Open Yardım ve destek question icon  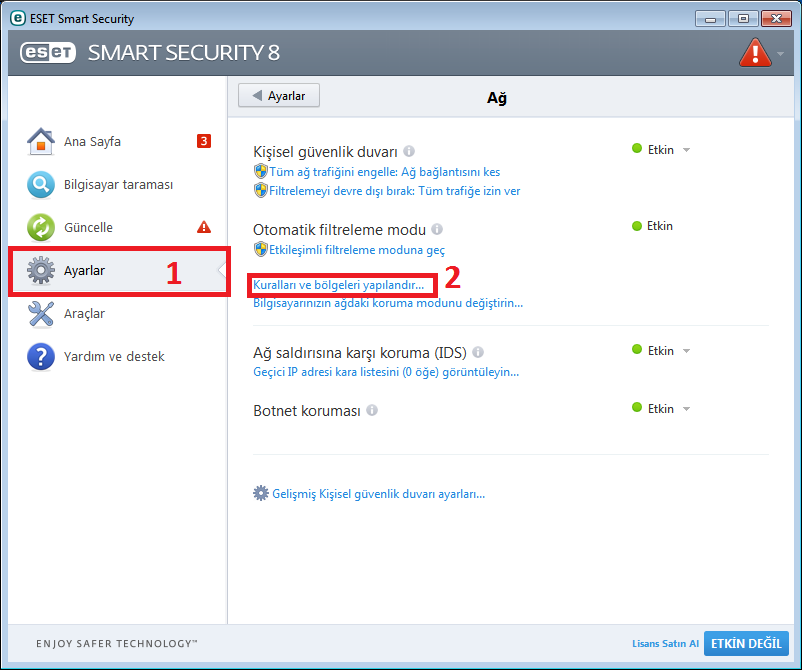click(x=41, y=356)
